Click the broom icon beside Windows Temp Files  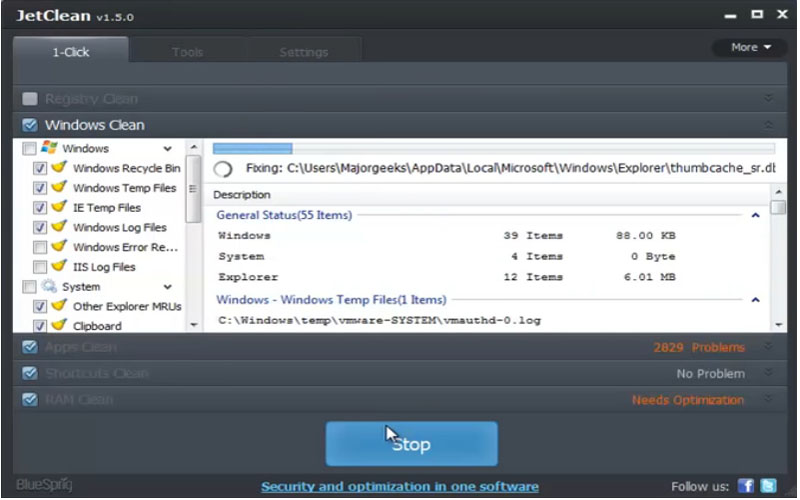coord(59,187)
